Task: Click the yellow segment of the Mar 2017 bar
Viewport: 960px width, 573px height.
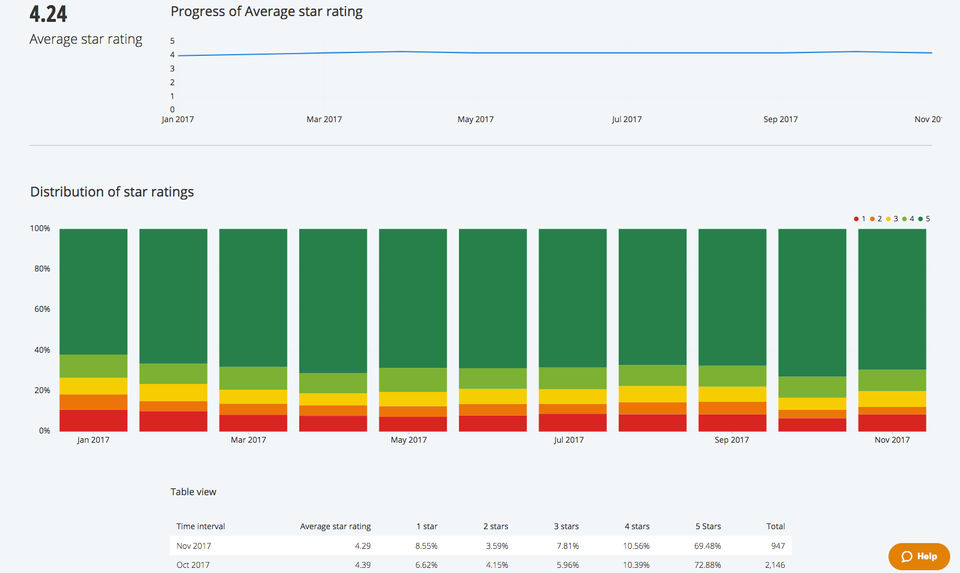Action: point(253,397)
